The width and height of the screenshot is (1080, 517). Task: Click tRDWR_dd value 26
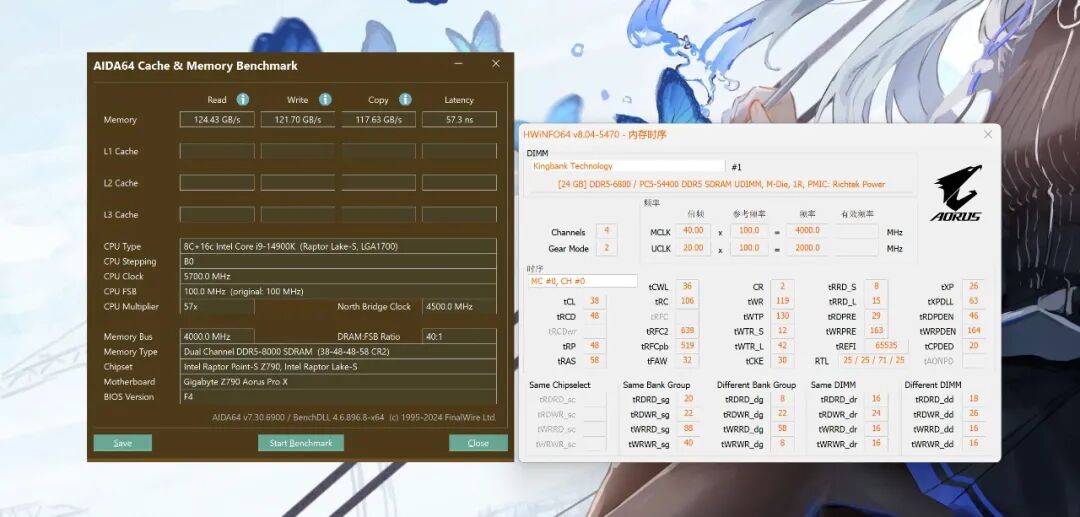click(973, 414)
